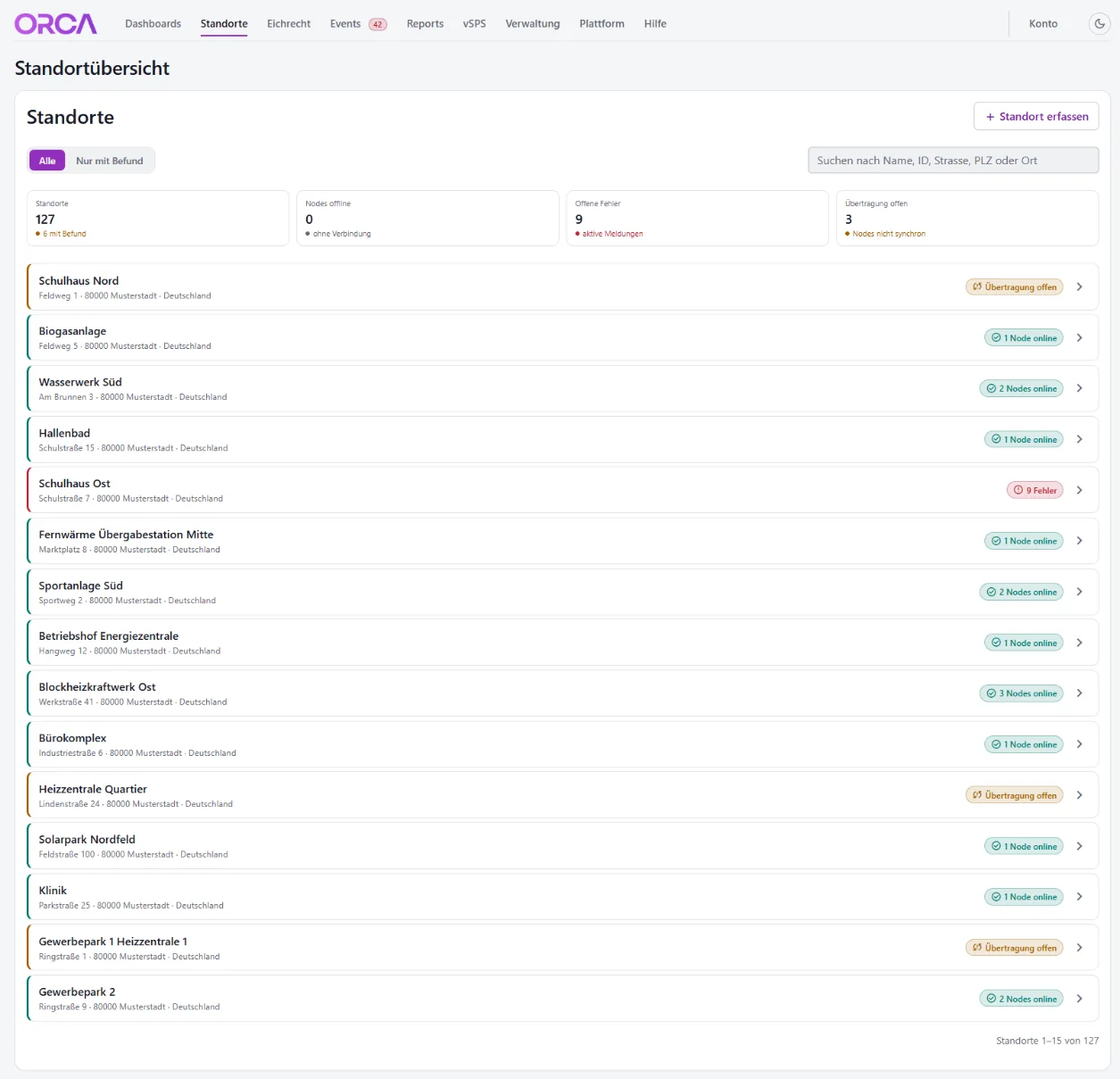Open the Plattform menu
1120x1079 pixels.
click(601, 24)
